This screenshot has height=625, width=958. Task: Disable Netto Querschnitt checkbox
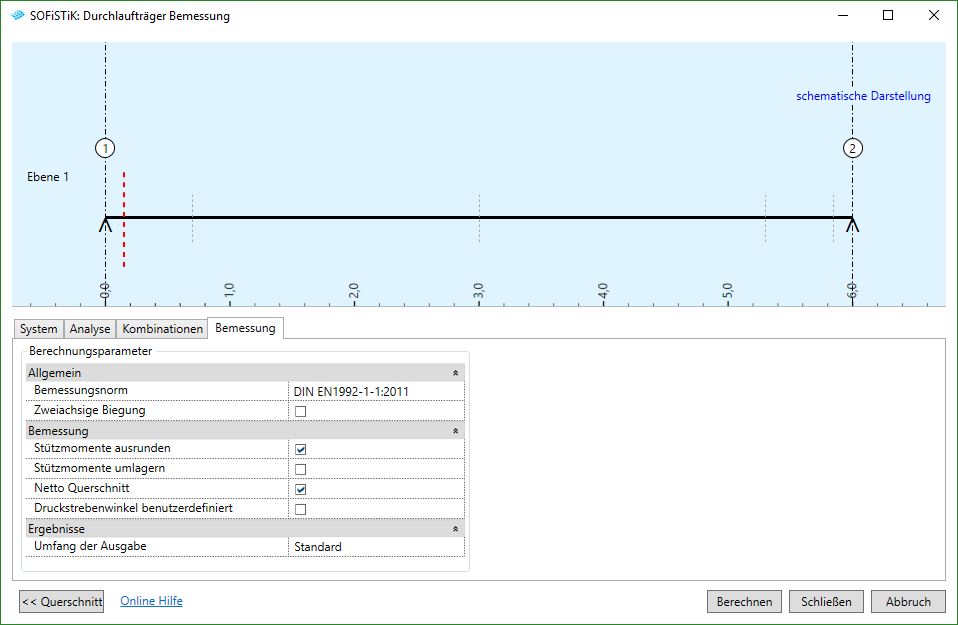300,489
